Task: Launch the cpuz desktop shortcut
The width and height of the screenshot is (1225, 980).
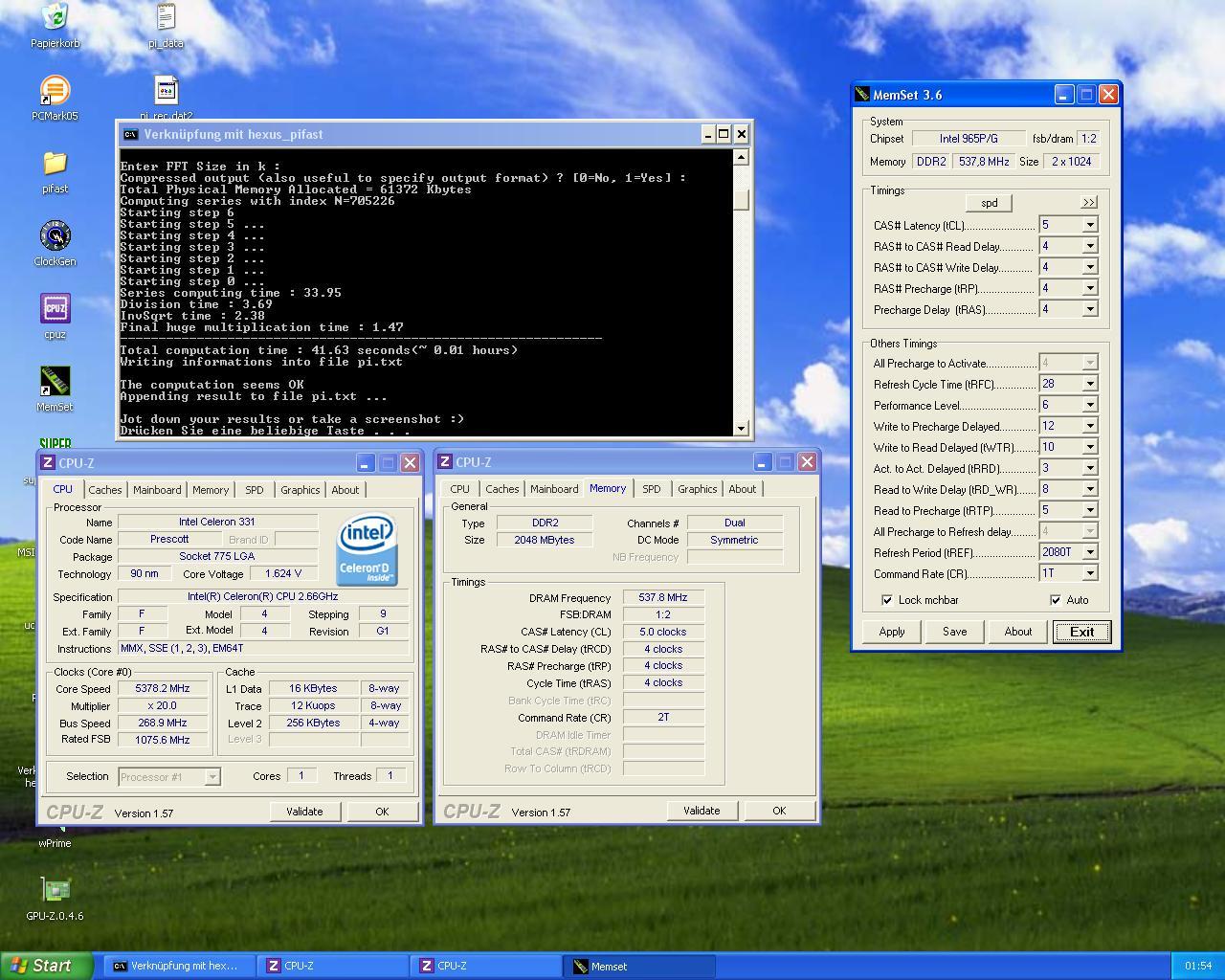Action: tap(55, 309)
